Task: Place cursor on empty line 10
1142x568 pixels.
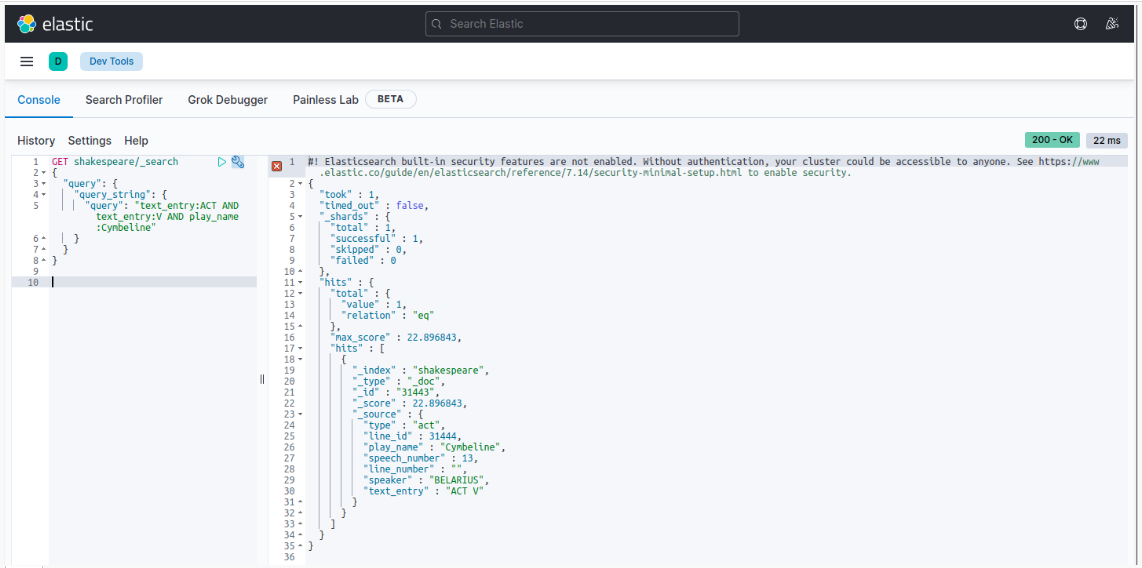Action: (153, 282)
